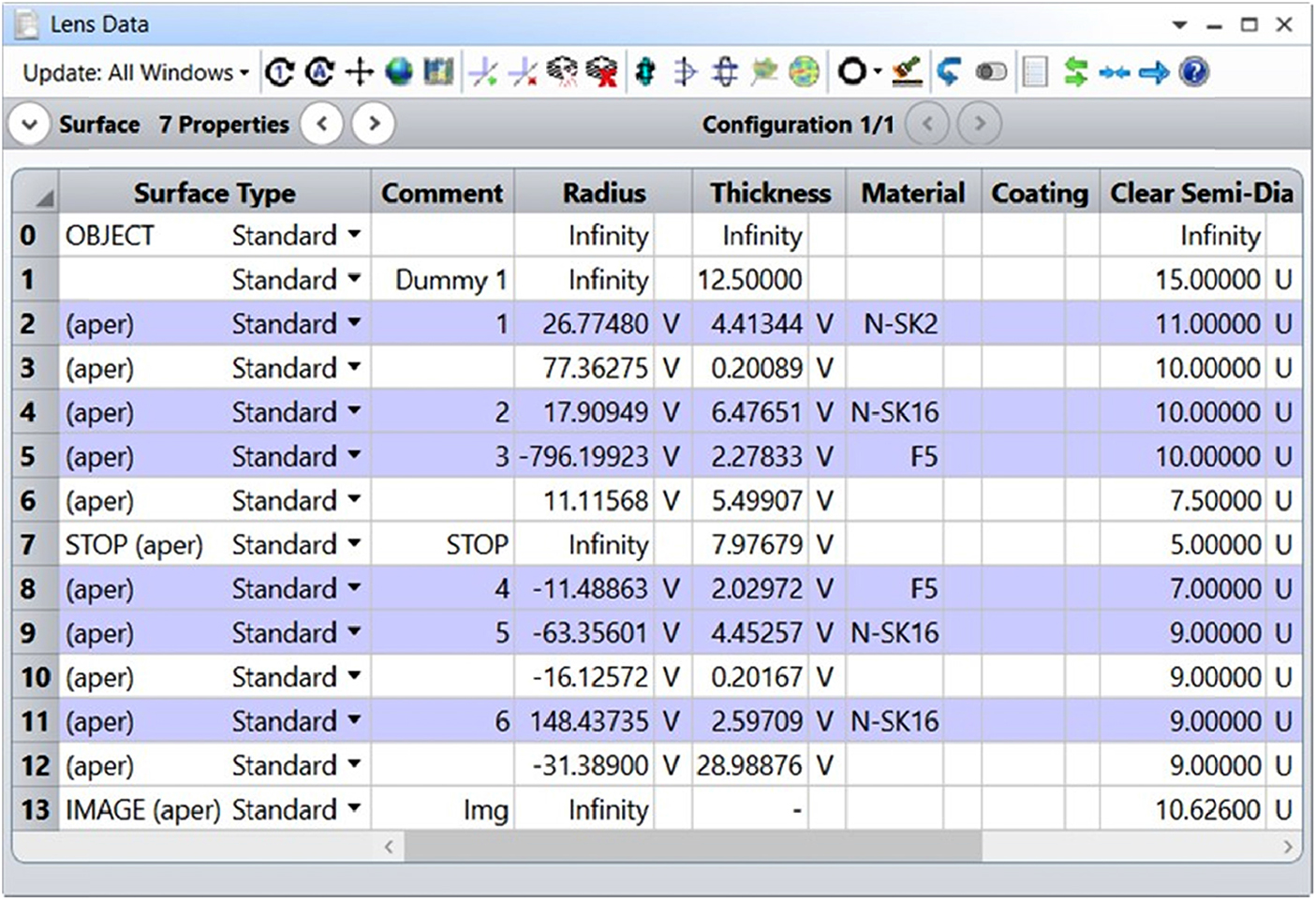Toggle the grey switch in the toolbar
The image size is (1316, 900).
tap(991, 72)
